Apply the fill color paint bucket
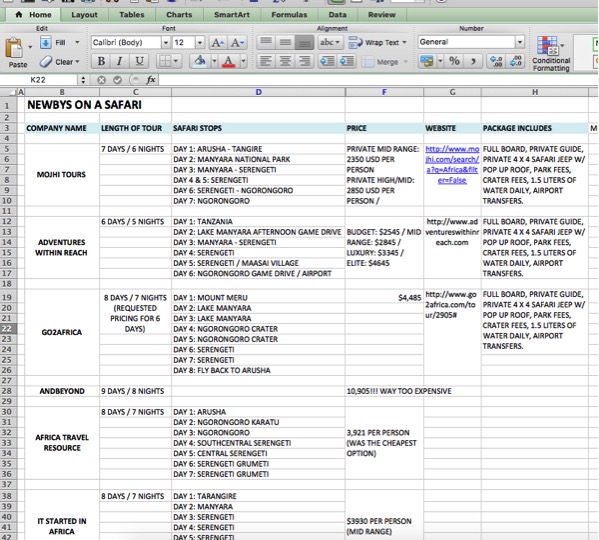This screenshot has height=540, width=599. 199,61
